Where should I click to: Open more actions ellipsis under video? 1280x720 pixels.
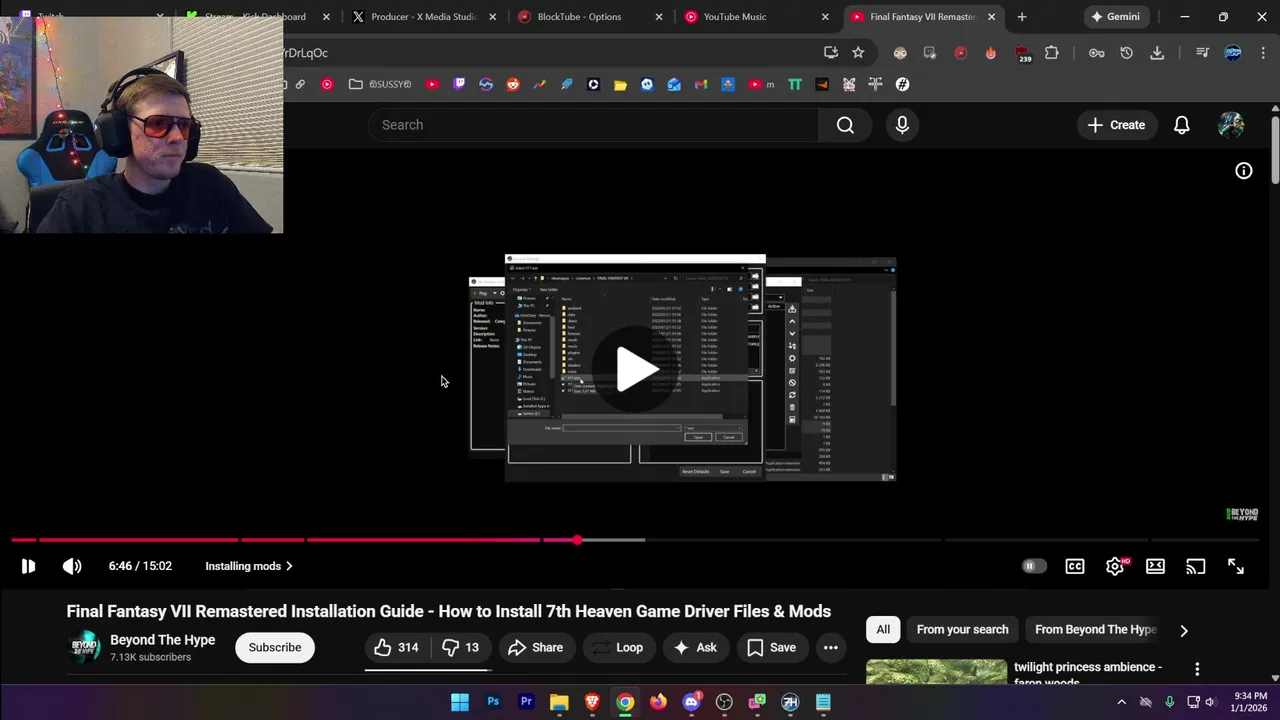point(830,648)
